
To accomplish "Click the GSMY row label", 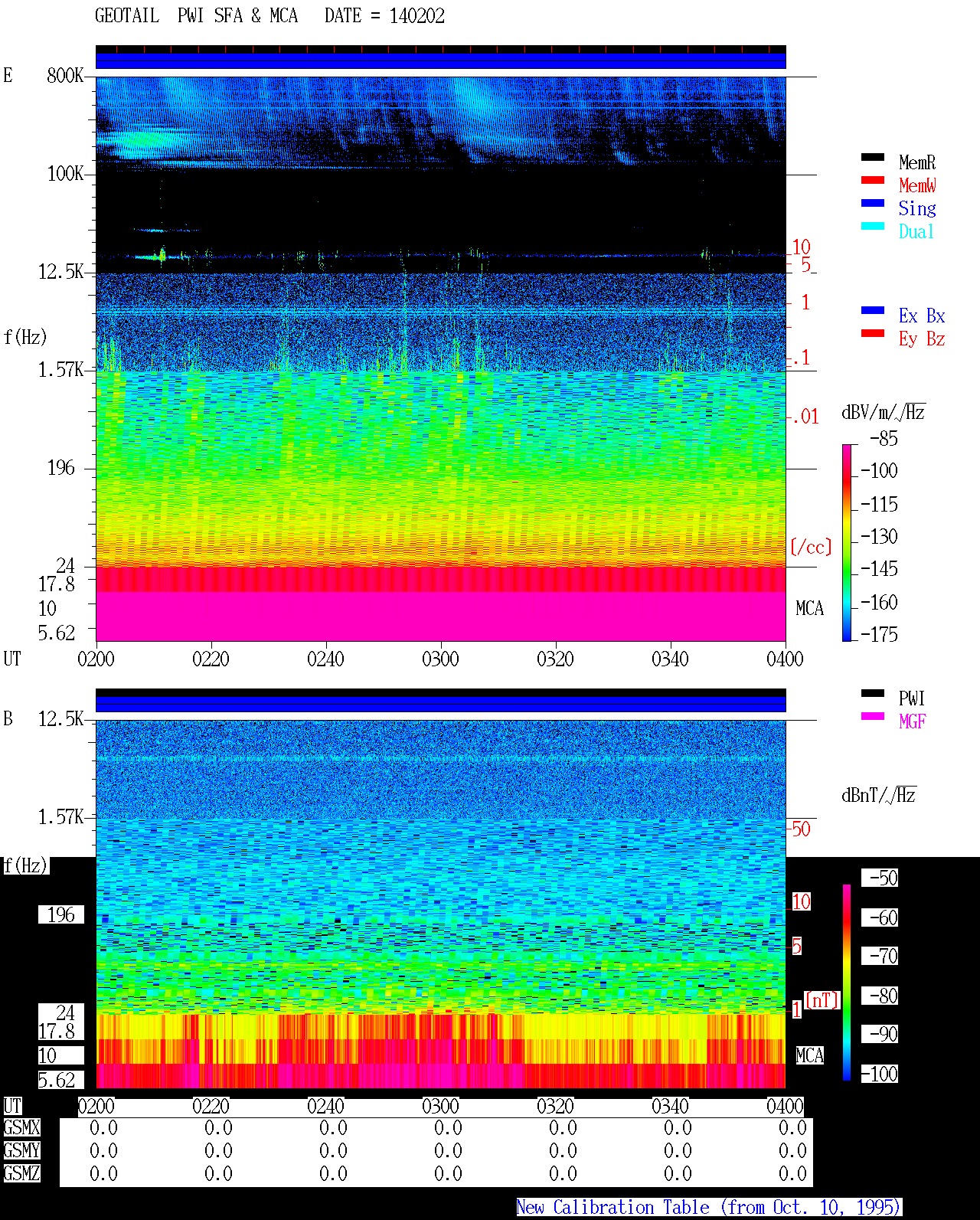I will coord(21,1150).
